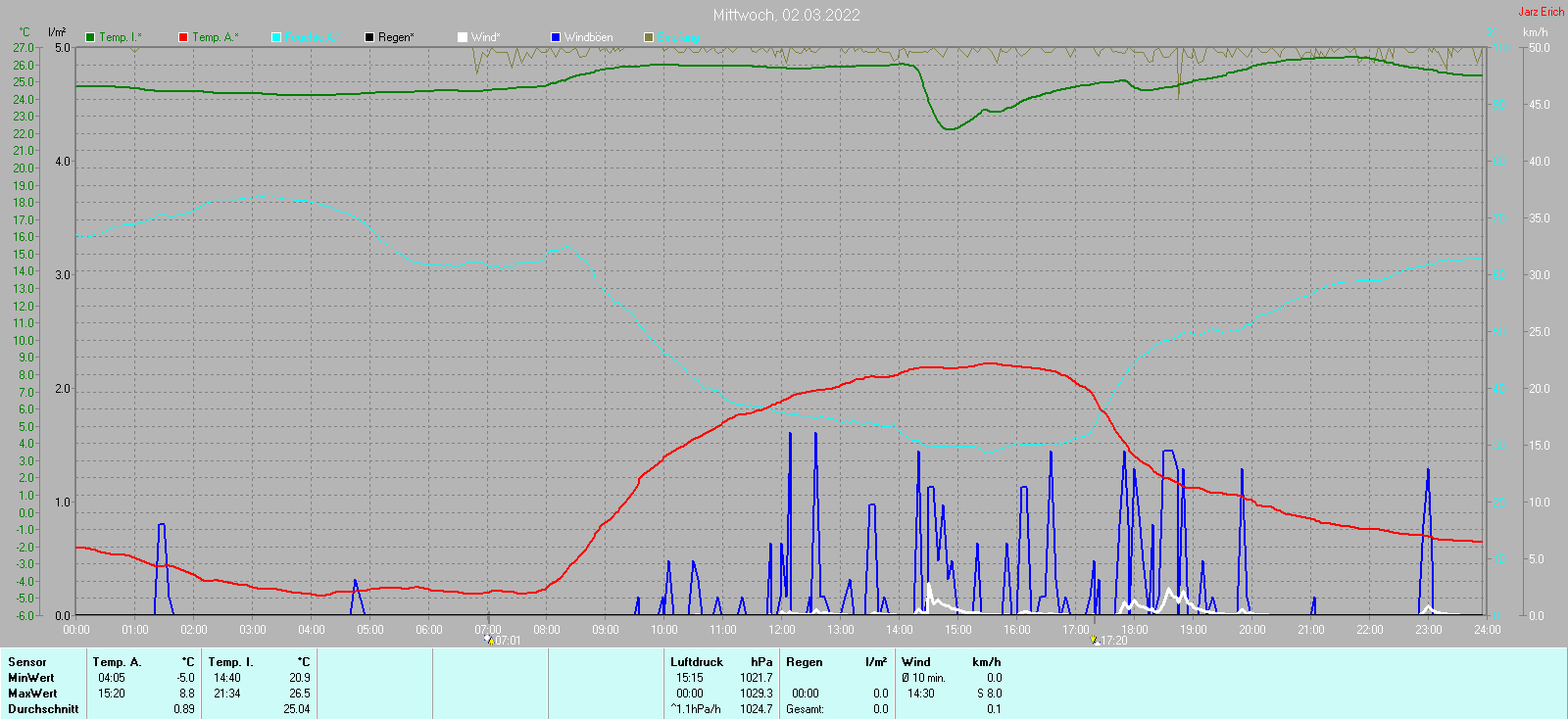This screenshot has height=719, width=1568.
Task: Click the MaxWert row label
Action: (32, 694)
